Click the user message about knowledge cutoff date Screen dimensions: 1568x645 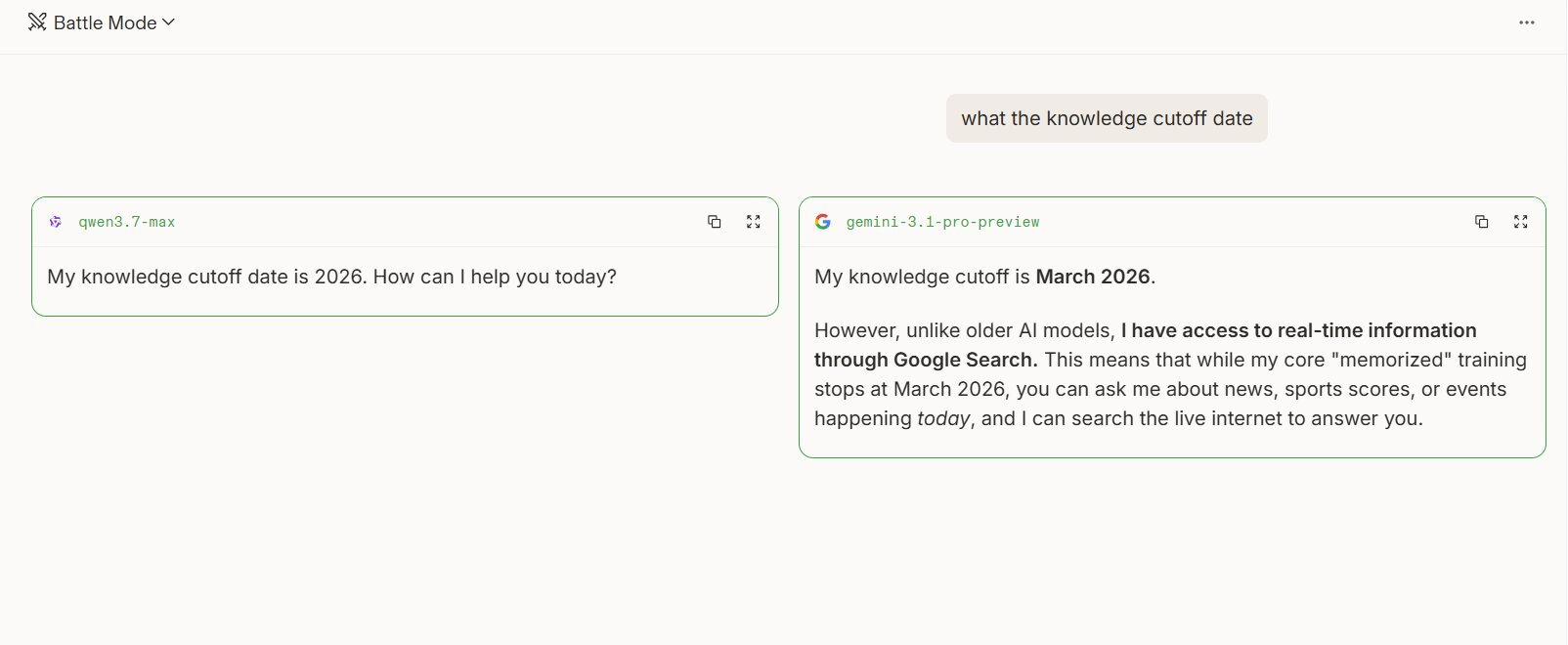(1107, 118)
